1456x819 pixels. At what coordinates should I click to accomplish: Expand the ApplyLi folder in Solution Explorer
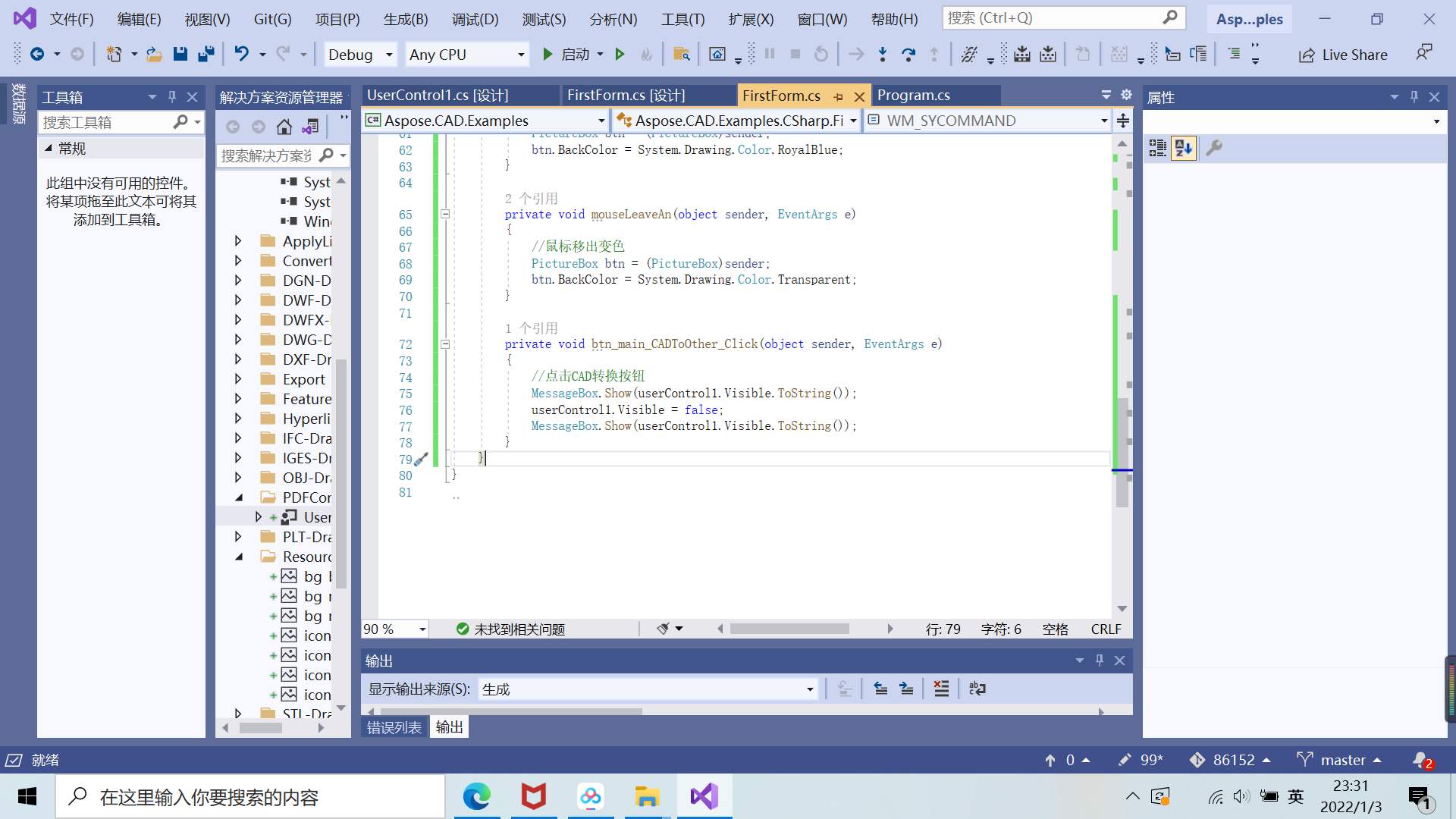[x=237, y=240]
